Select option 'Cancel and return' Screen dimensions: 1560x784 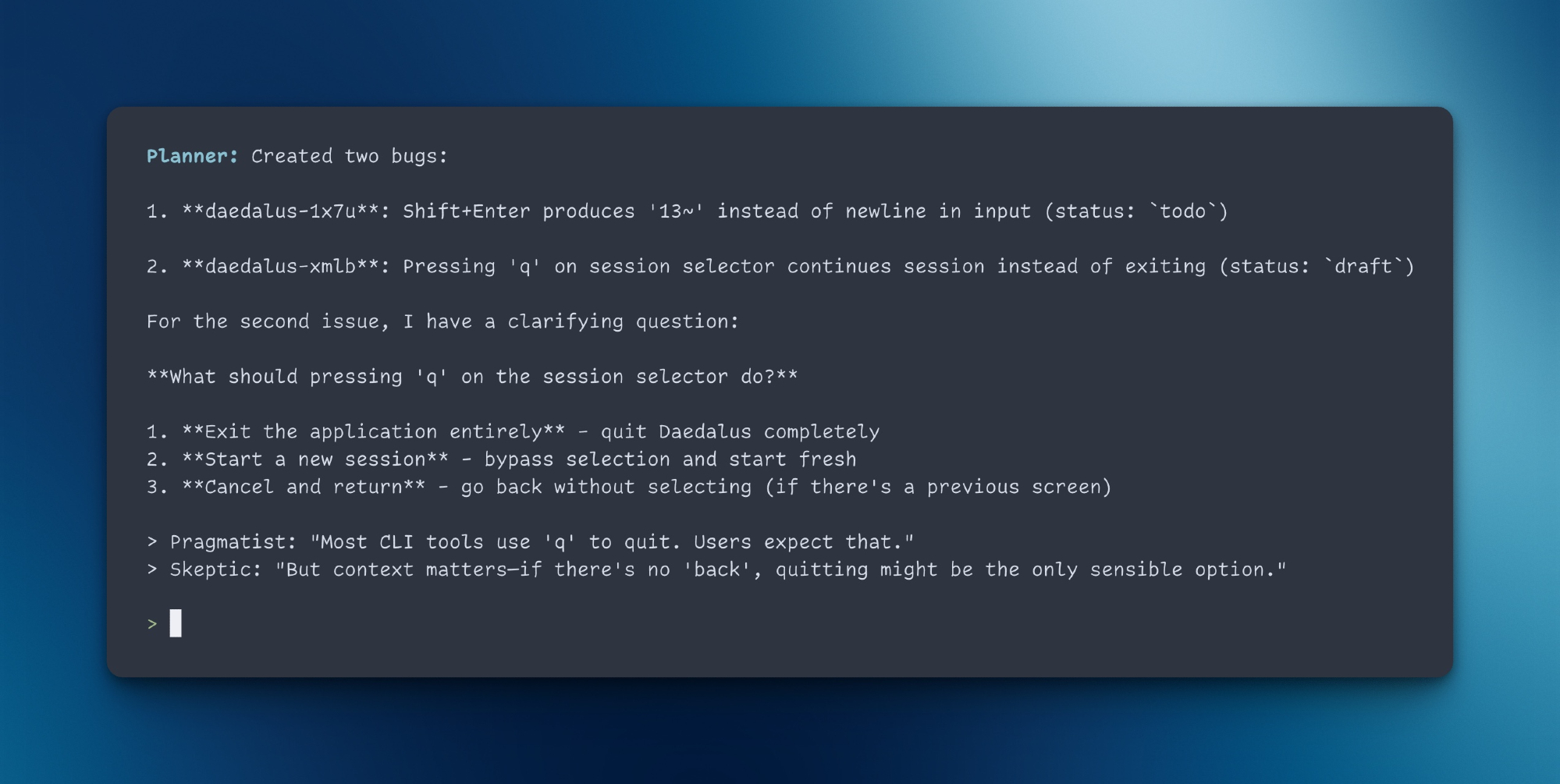(304, 488)
